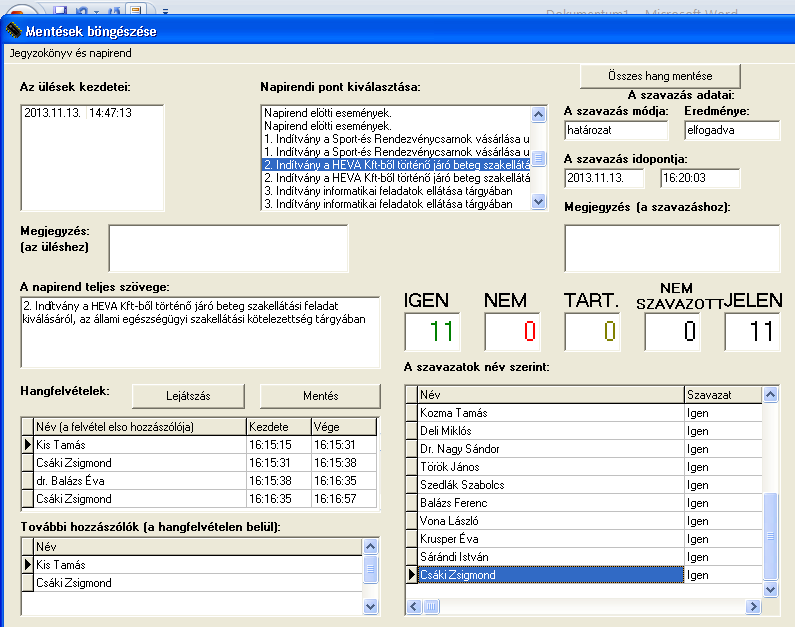Click the Megjegyzés (a szavazáshoz) text box
Viewport: 795px width, 627px height.
pos(672,248)
